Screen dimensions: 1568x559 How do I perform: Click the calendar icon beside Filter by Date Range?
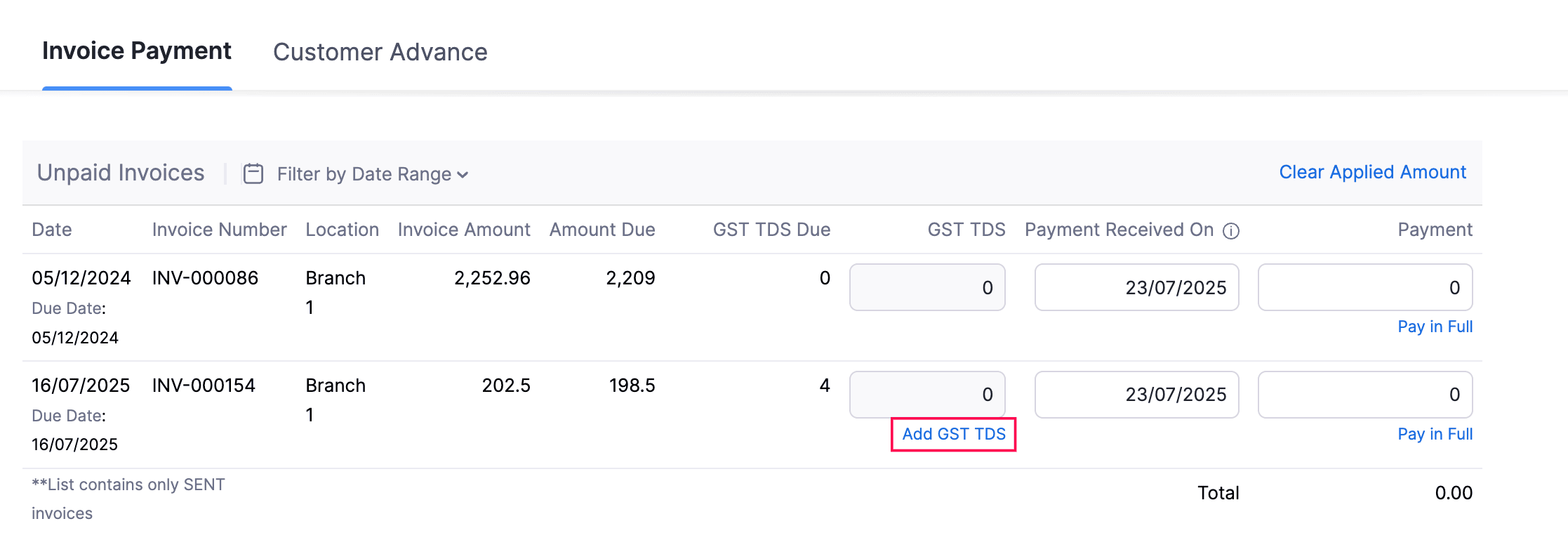[252, 173]
